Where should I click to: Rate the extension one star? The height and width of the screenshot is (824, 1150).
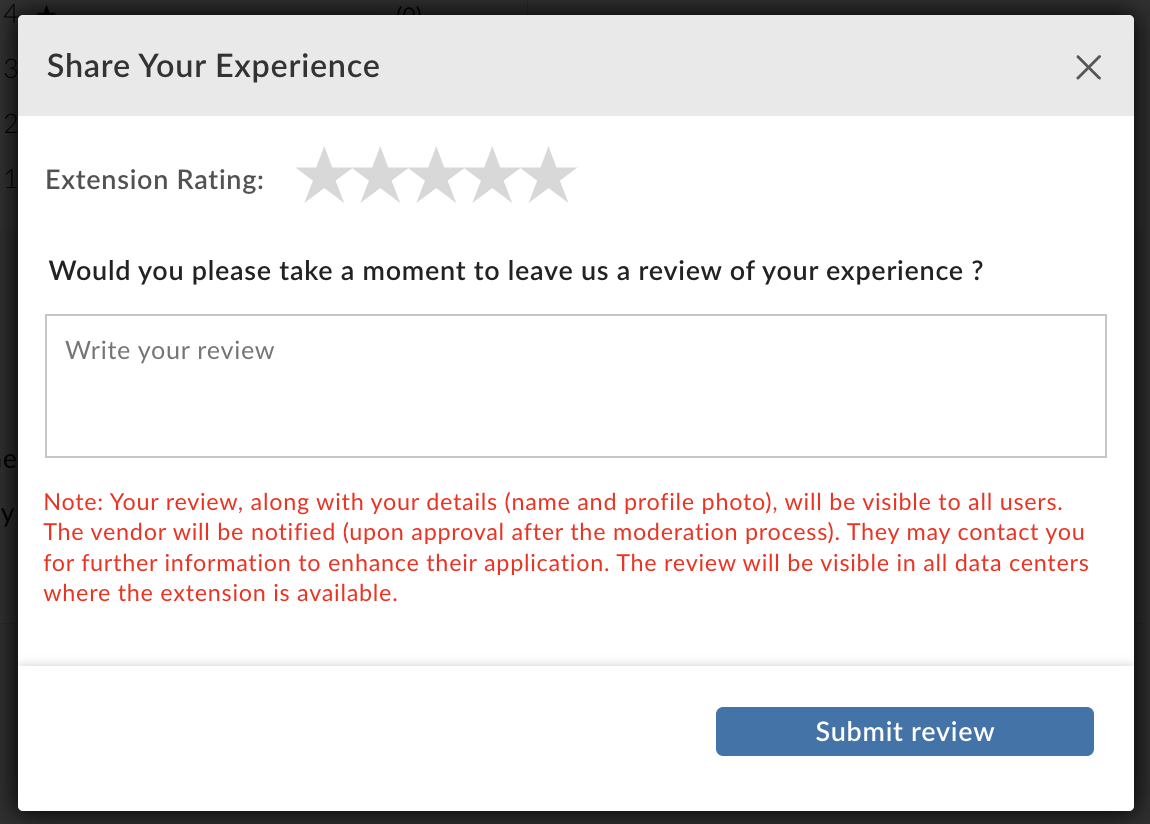point(323,177)
